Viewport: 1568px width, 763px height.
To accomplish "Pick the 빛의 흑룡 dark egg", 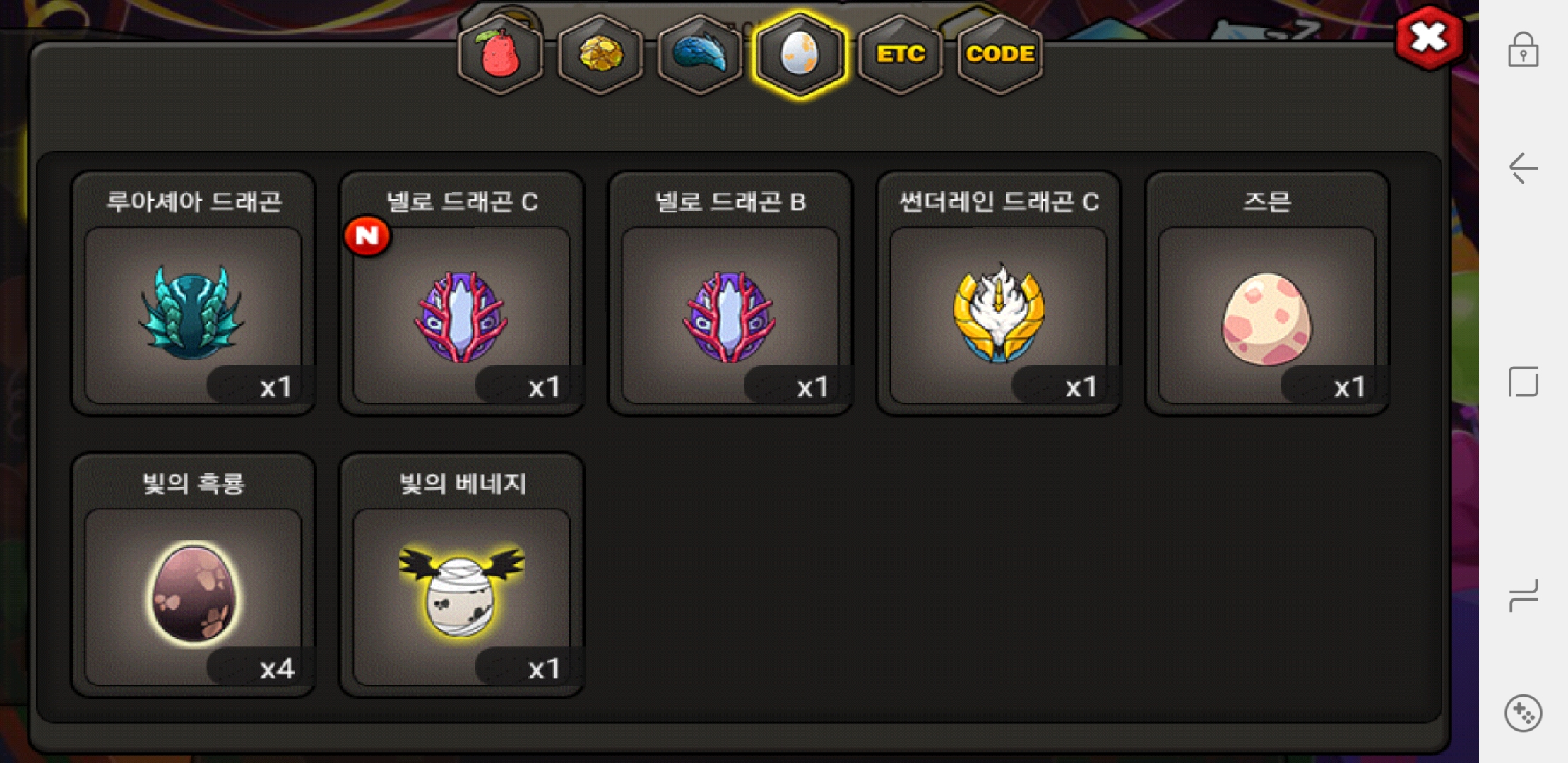I will pos(193,575).
